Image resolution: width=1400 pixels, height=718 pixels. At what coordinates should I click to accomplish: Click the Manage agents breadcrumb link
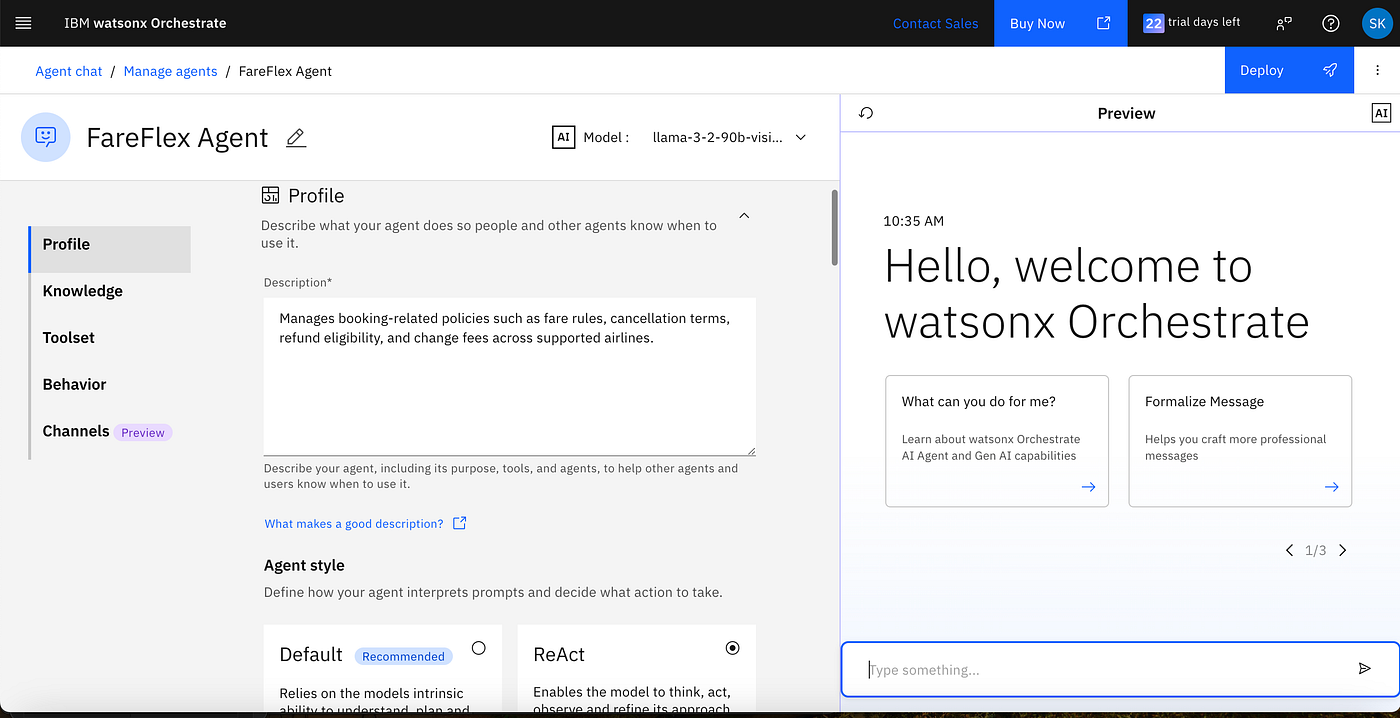(x=170, y=71)
